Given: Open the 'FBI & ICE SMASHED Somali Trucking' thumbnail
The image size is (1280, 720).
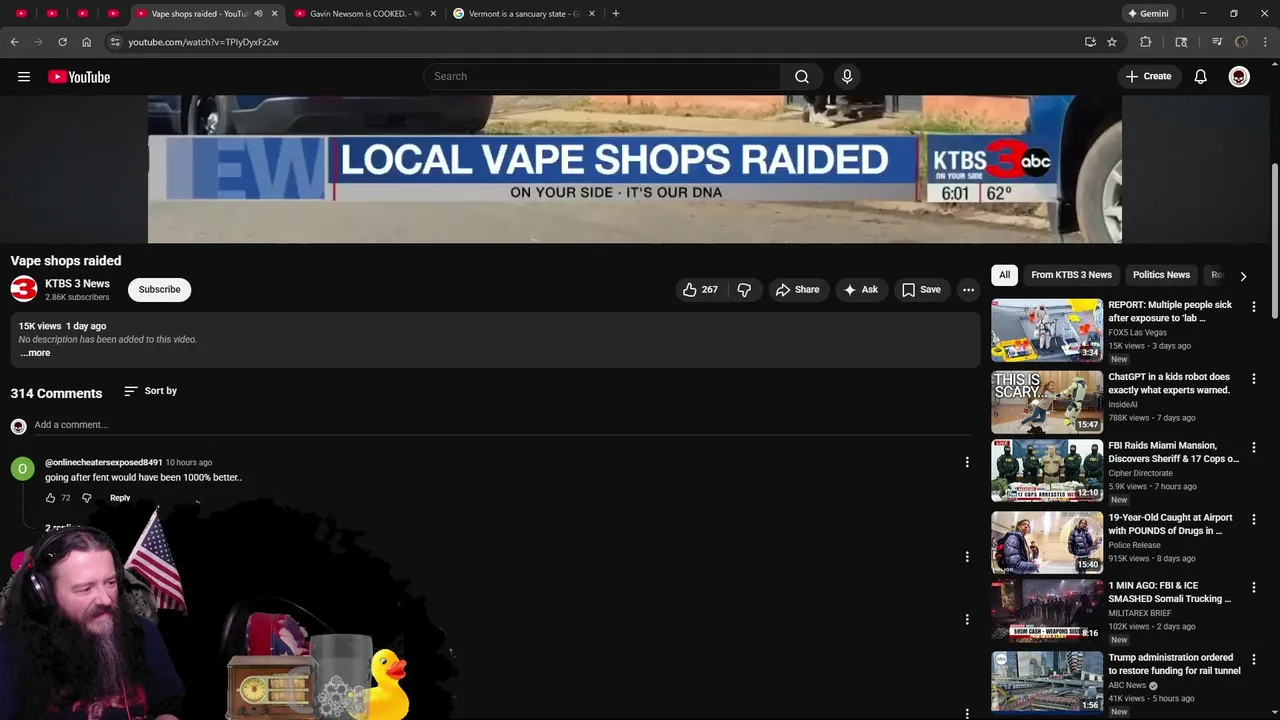Looking at the screenshot, I should pyautogui.click(x=1047, y=611).
